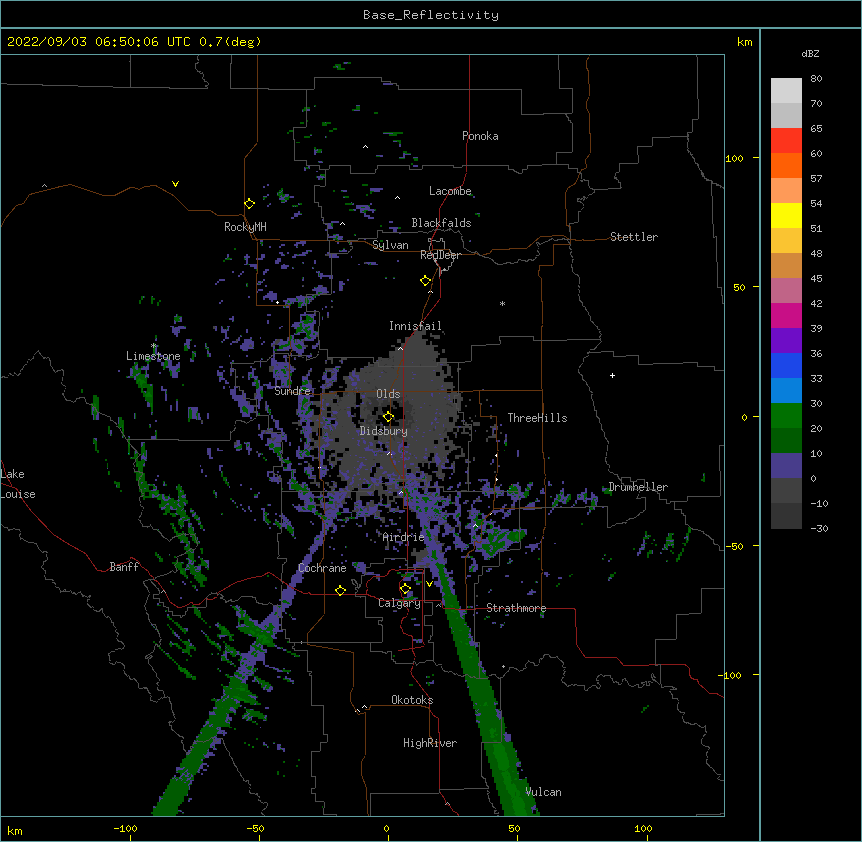Select the Olds label
This screenshot has width=862, height=842.
click(x=388, y=394)
